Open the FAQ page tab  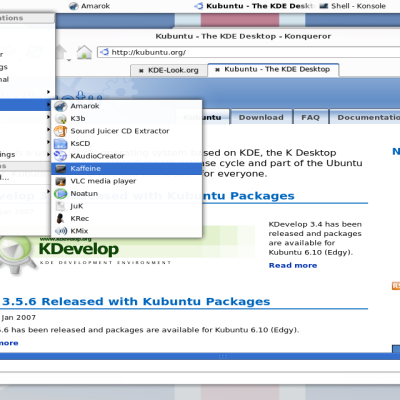click(310, 117)
